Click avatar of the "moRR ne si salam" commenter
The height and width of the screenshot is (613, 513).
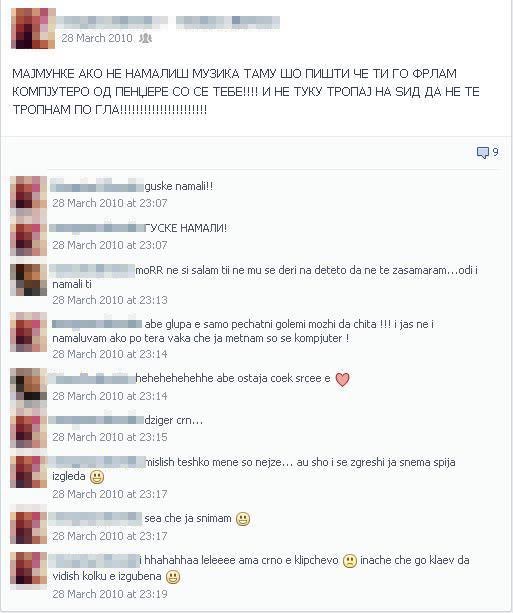(29, 280)
